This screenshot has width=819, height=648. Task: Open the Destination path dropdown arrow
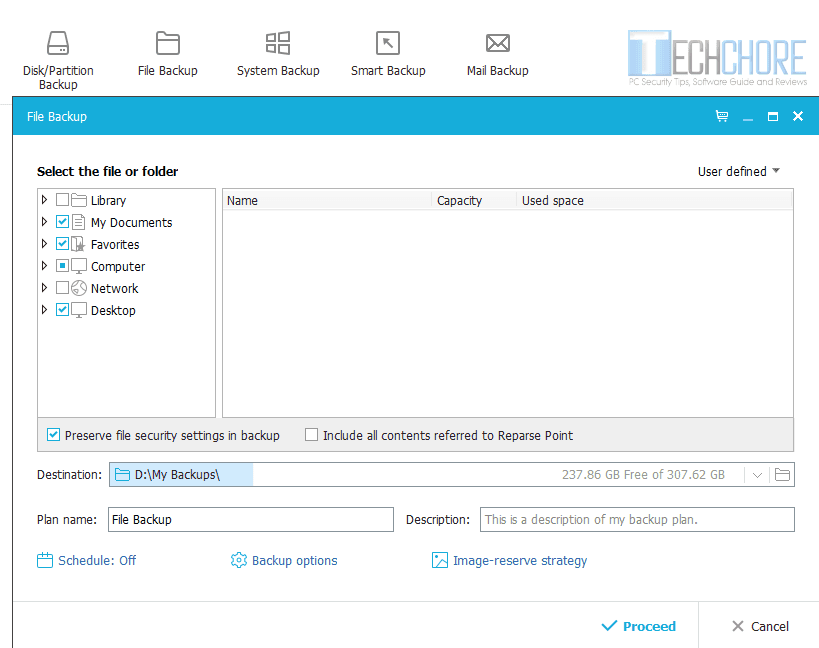point(757,475)
